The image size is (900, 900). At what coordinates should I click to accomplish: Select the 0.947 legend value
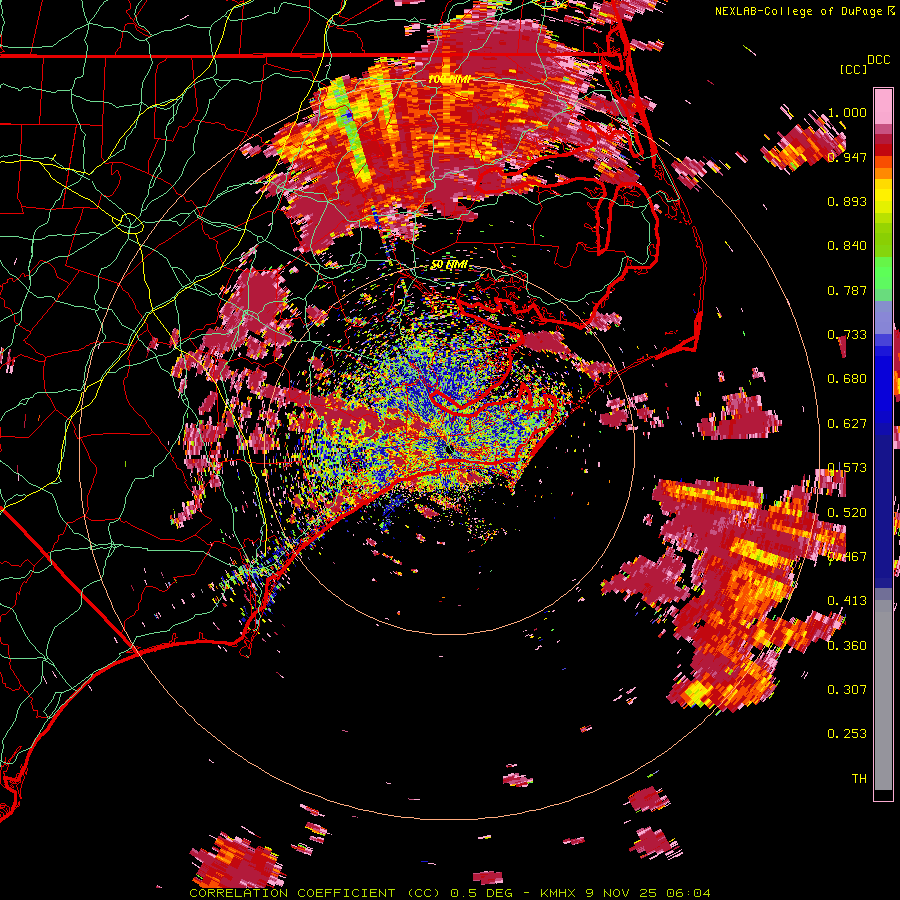point(847,157)
